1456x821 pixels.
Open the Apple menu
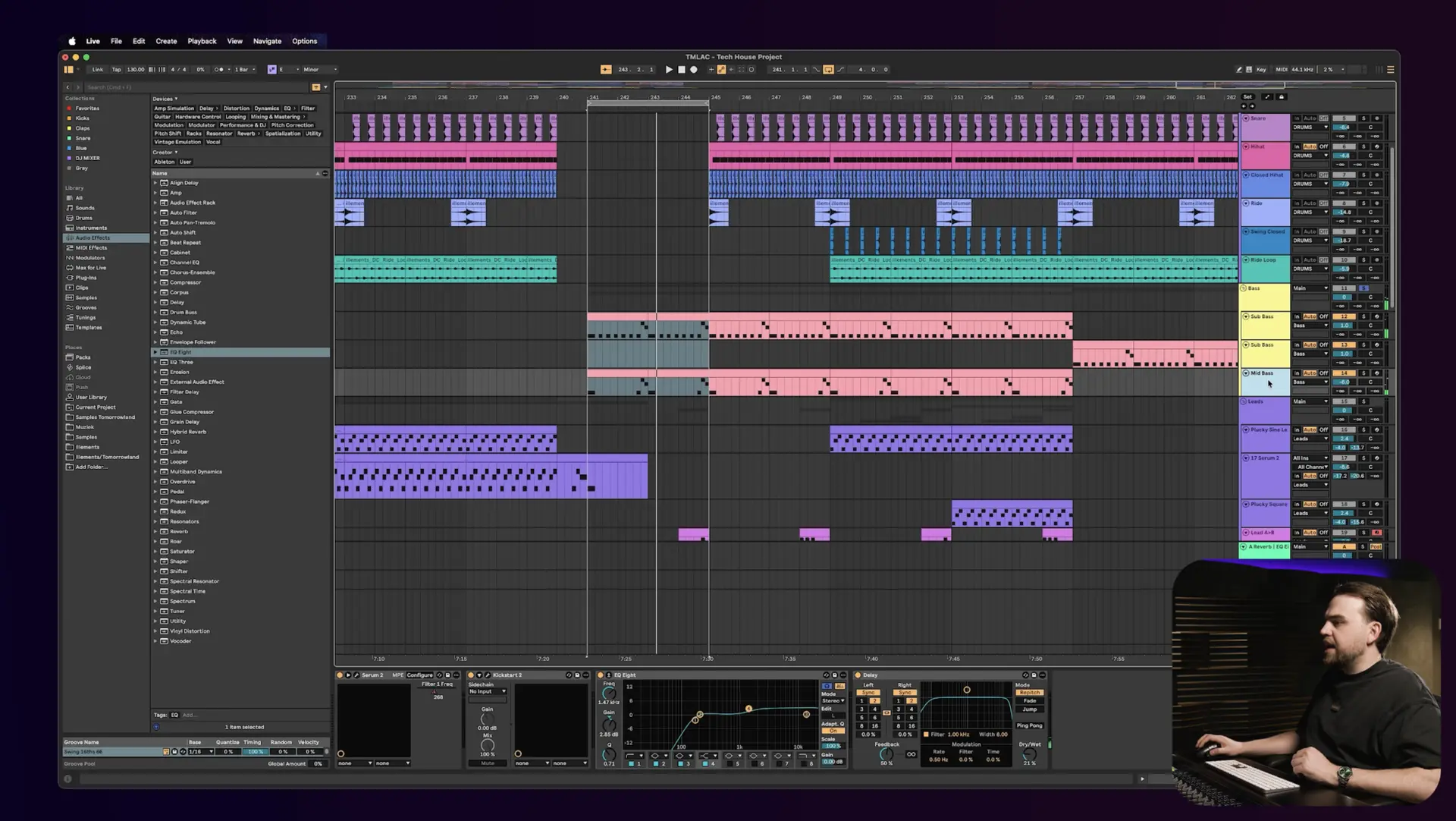(72, 41)
